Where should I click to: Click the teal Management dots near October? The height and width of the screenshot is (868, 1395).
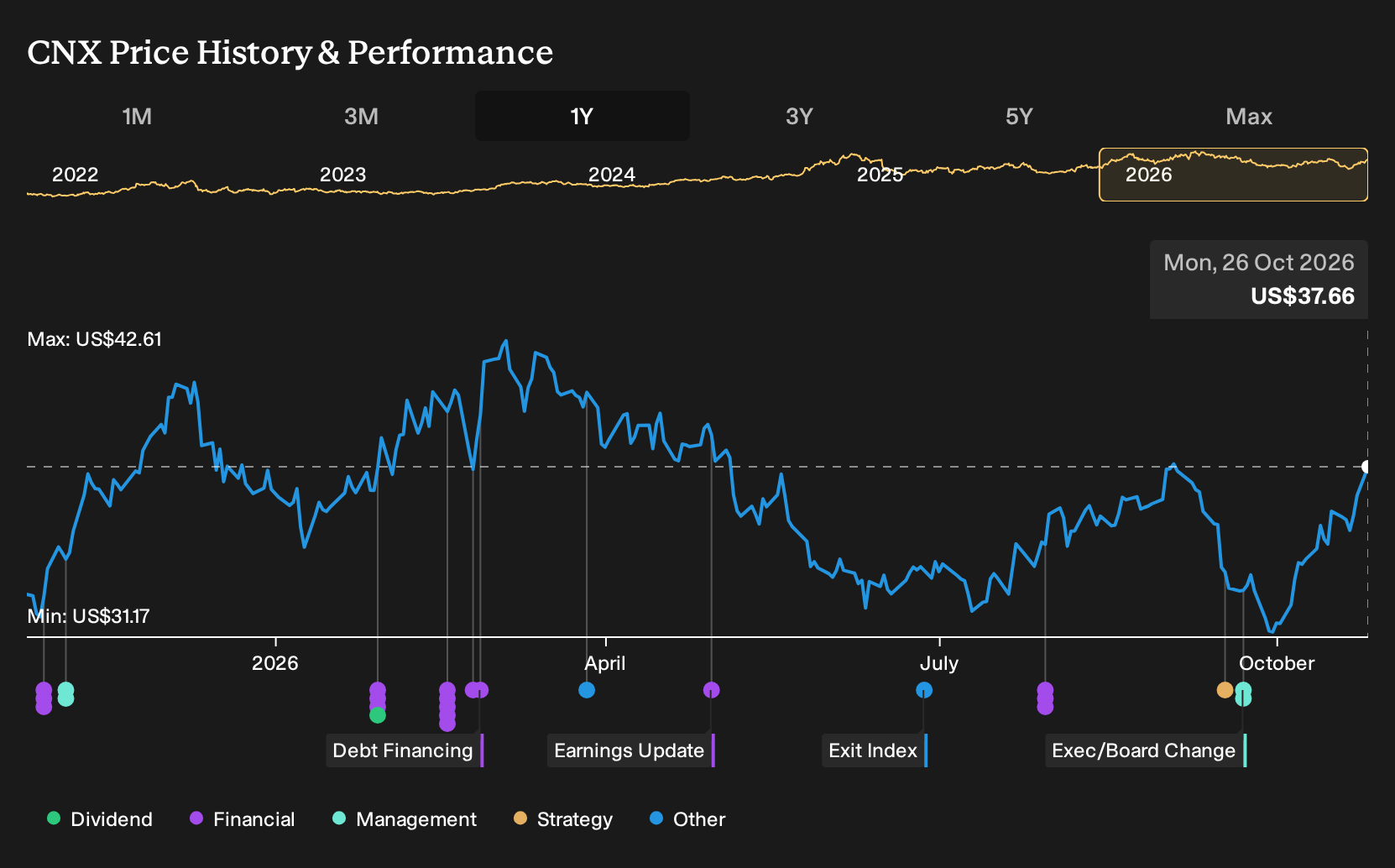pyautogui.click(x=1243, y=694)
